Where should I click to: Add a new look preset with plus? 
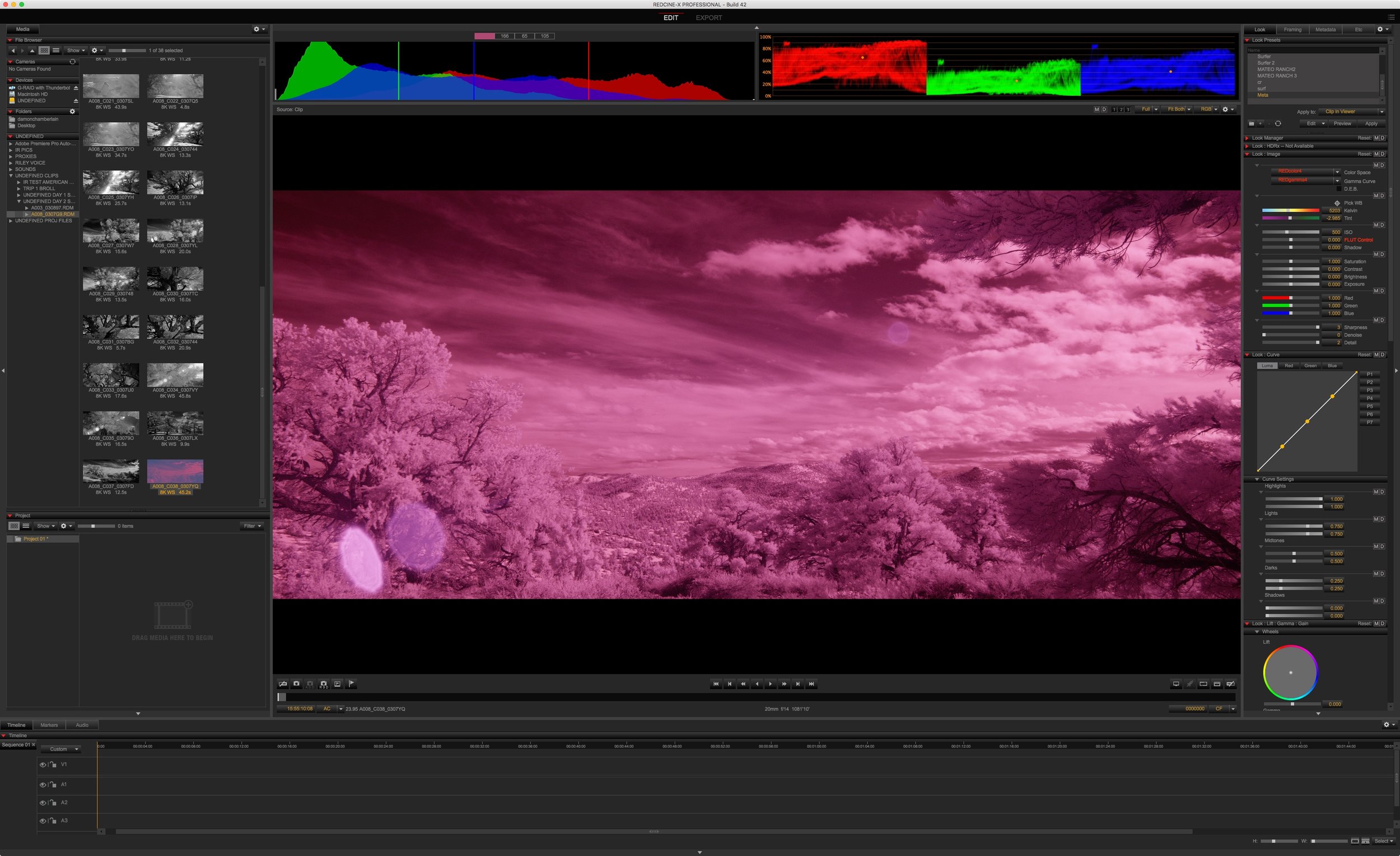[1260, 123]
